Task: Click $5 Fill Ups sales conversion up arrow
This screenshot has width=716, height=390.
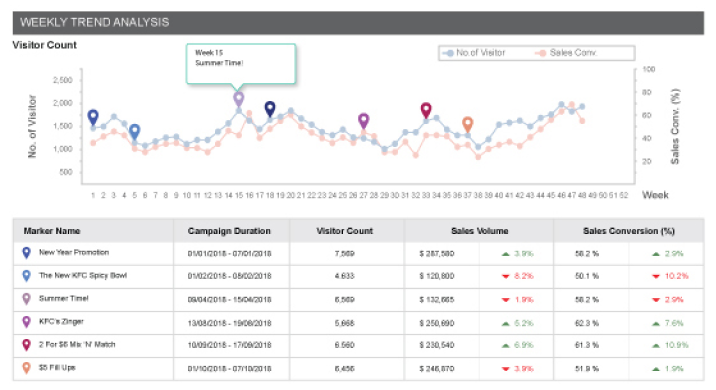Action: coord(656,369)
